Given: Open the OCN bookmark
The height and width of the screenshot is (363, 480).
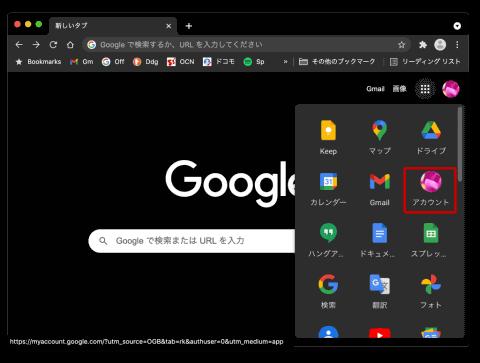Looking at the screenshot, I should (180, 62).
